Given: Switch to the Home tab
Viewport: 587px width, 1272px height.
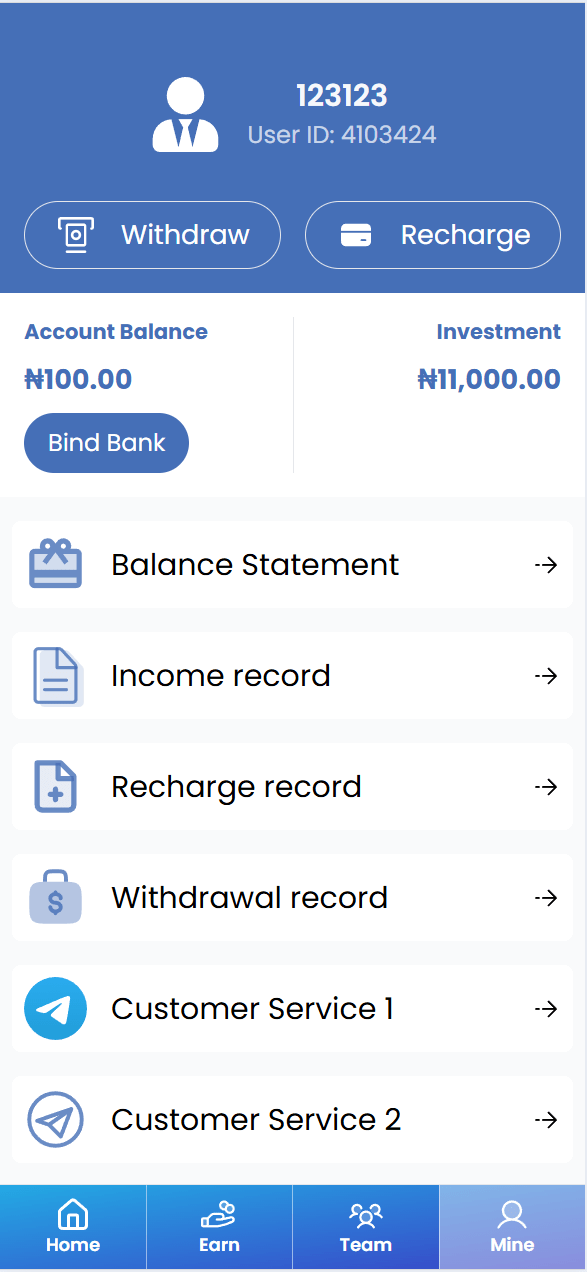Looking at the screenshot, I should (73, 1227).
